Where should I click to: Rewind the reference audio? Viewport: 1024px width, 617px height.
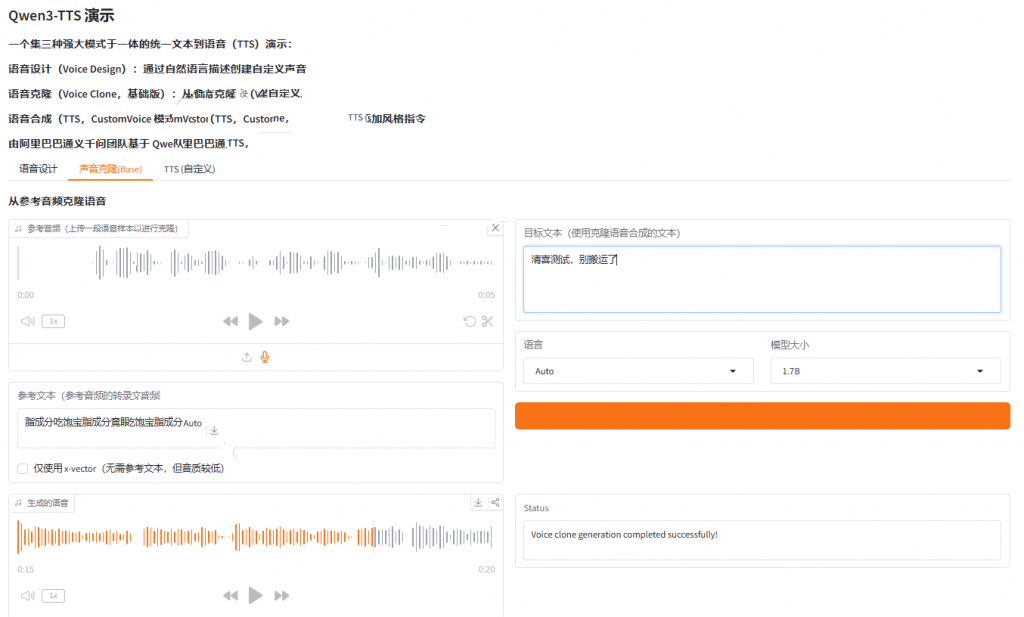click(x=231, y=321)
